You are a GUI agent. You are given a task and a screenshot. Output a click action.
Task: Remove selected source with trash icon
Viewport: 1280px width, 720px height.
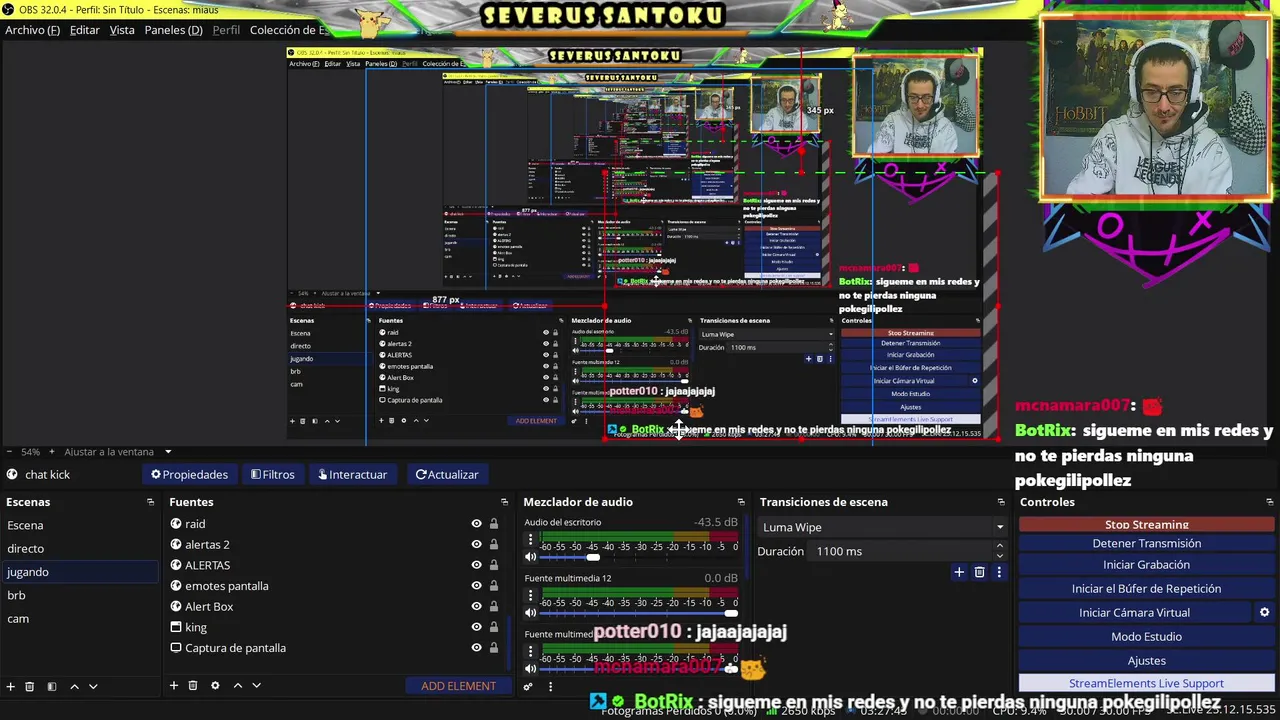[193, 686]
